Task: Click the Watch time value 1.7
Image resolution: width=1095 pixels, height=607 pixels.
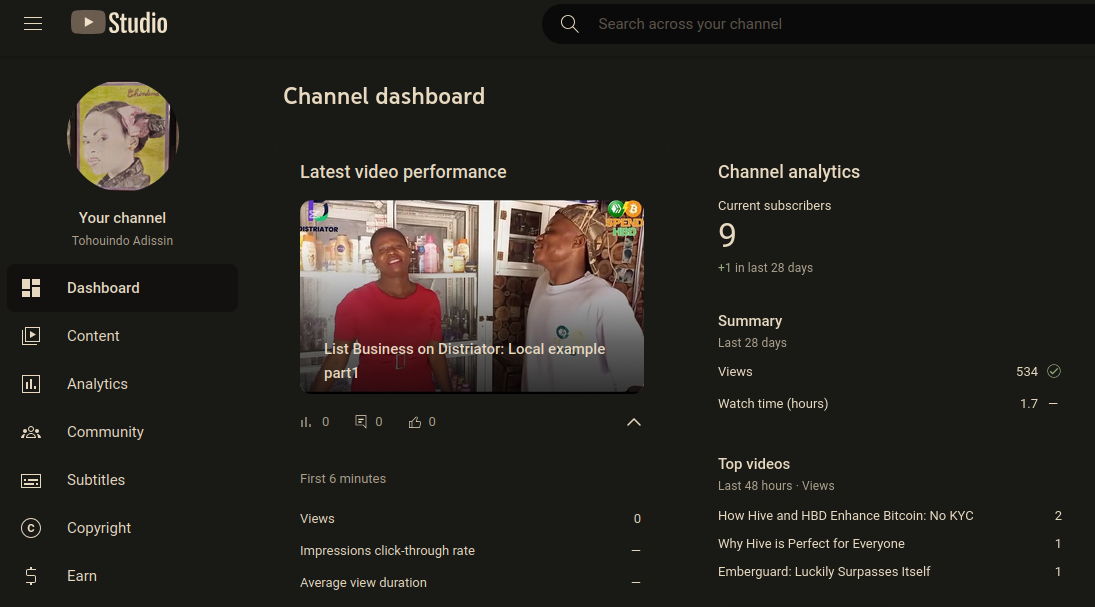Action: [x=1029, y=403]
